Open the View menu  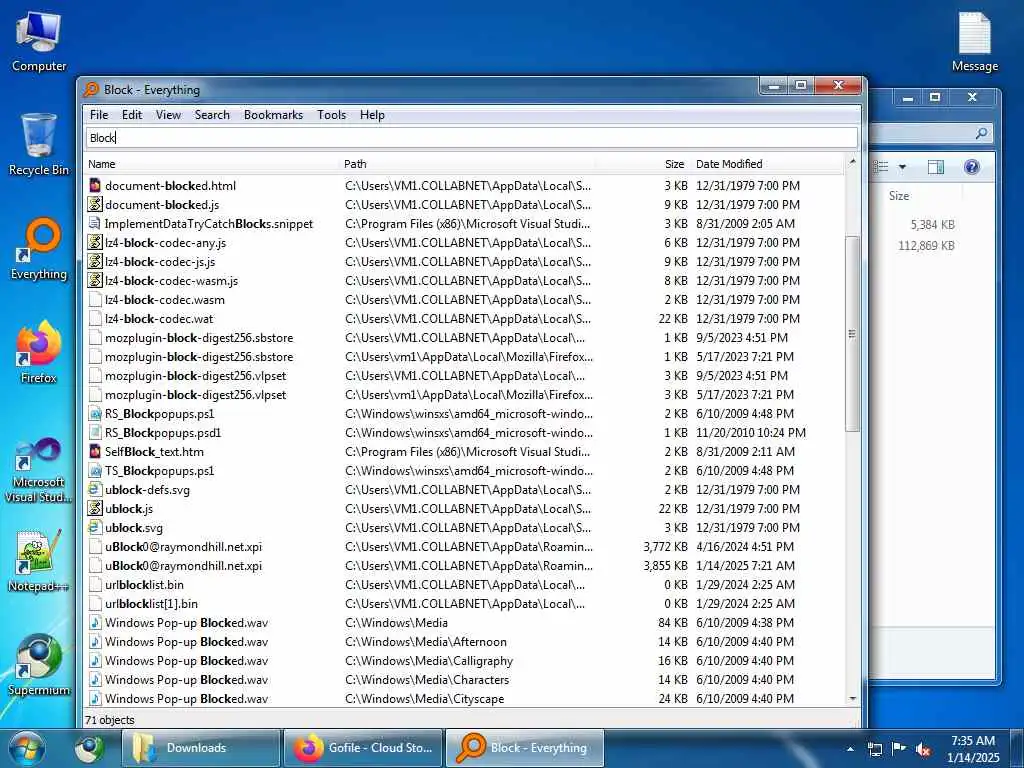[x=168, y=115]
